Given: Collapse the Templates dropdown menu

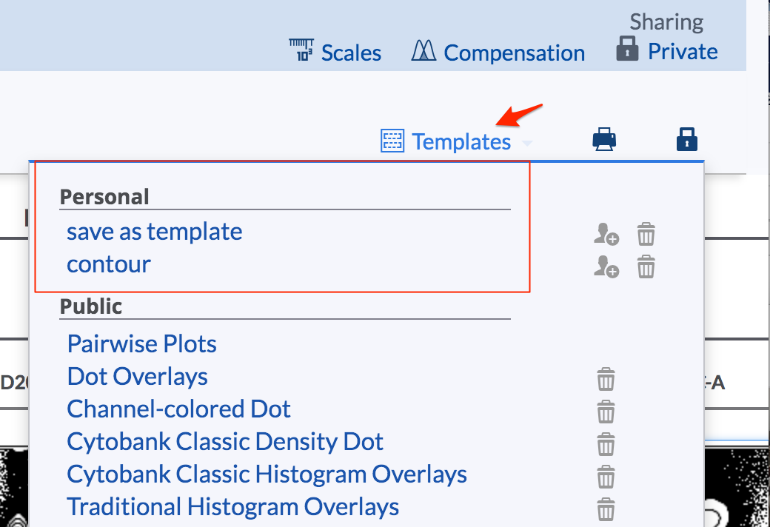Looking at the screenshot, I should point(456,142).
